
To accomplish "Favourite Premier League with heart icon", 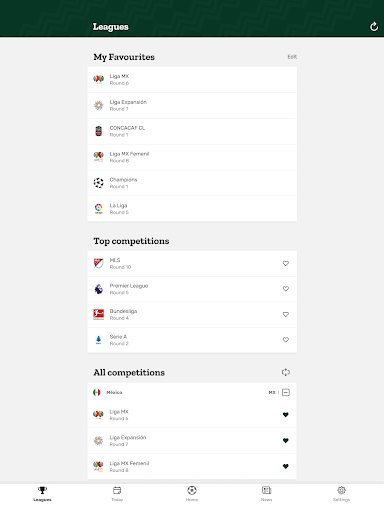I will tap(286, 289).
